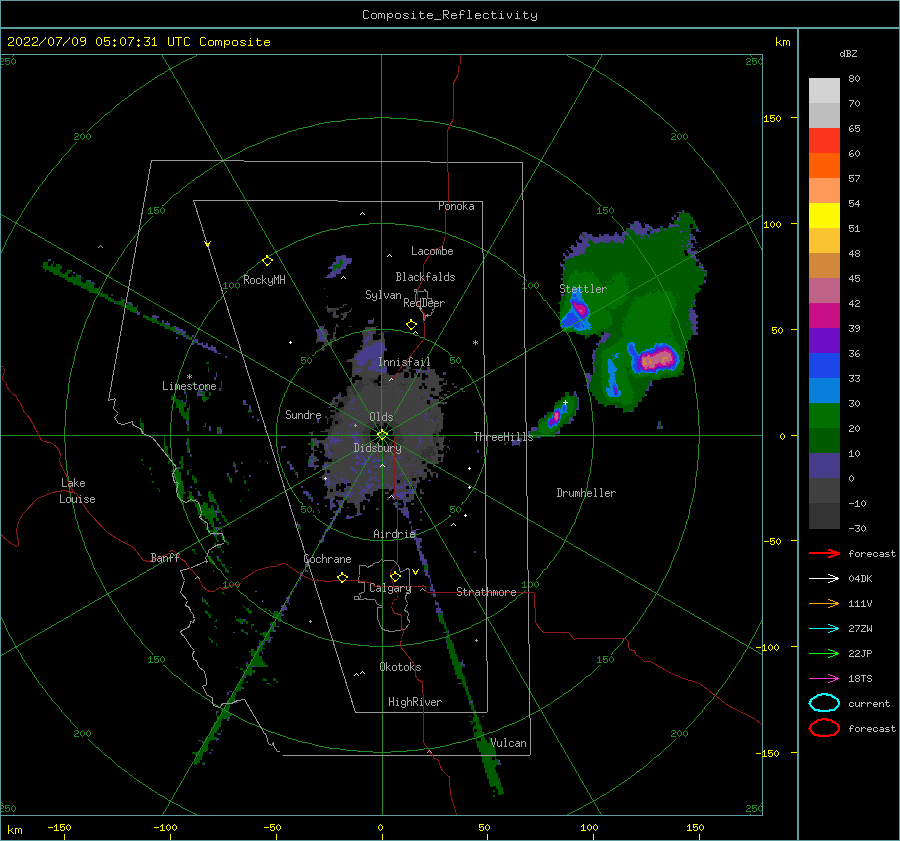Click the Airdrie label
This screenshot has height=841, width=900.
394,534
